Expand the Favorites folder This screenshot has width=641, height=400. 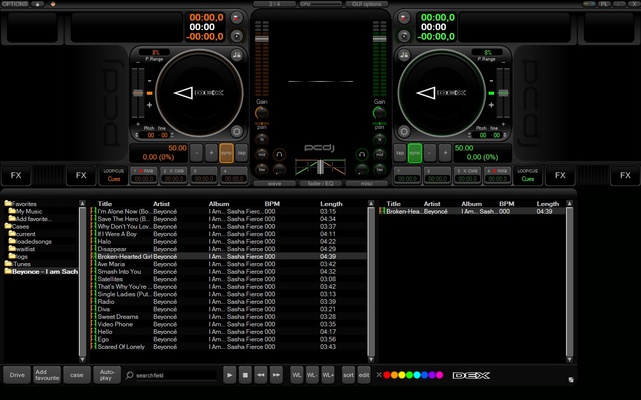point(20,204)
